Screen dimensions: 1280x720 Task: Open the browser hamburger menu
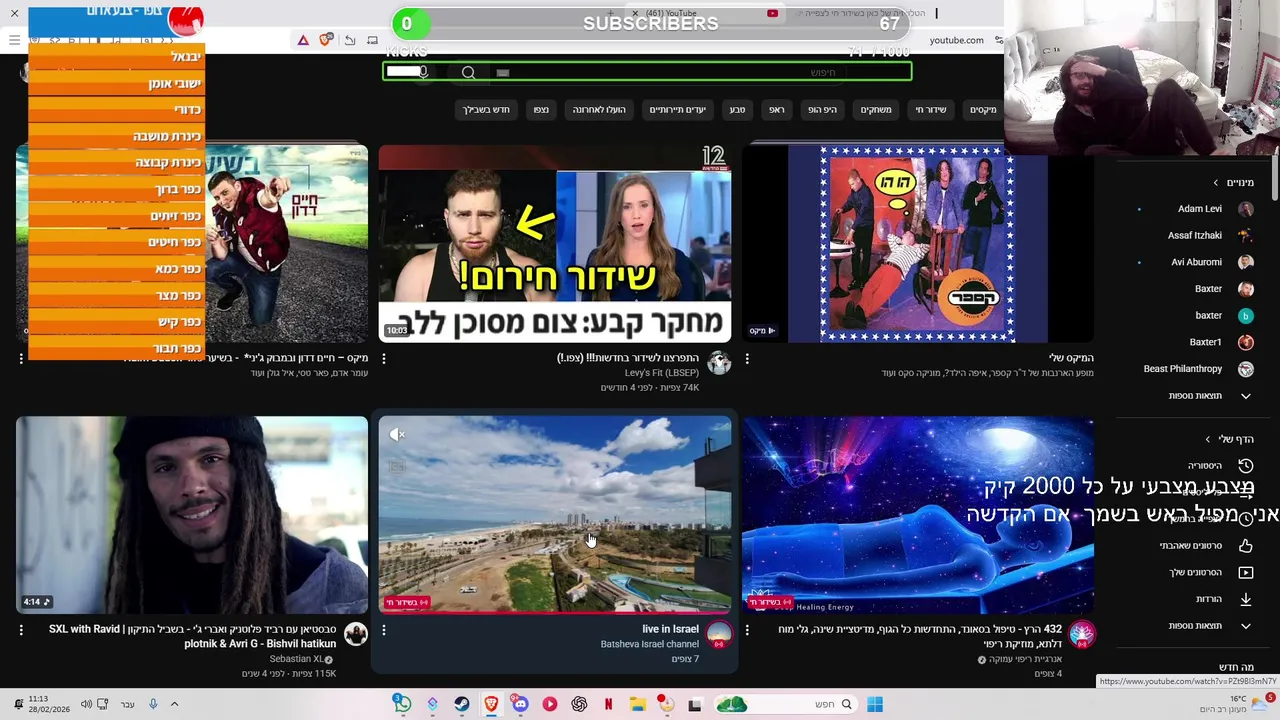14,40
